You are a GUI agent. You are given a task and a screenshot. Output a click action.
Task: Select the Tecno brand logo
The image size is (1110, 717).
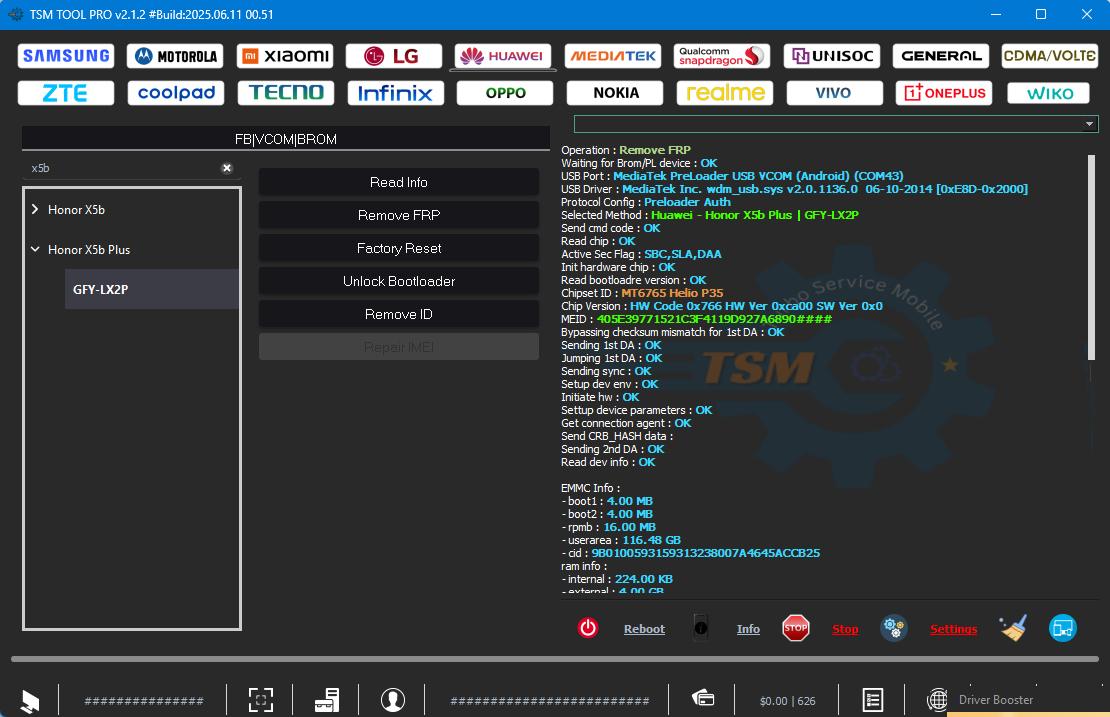point(285,93)
